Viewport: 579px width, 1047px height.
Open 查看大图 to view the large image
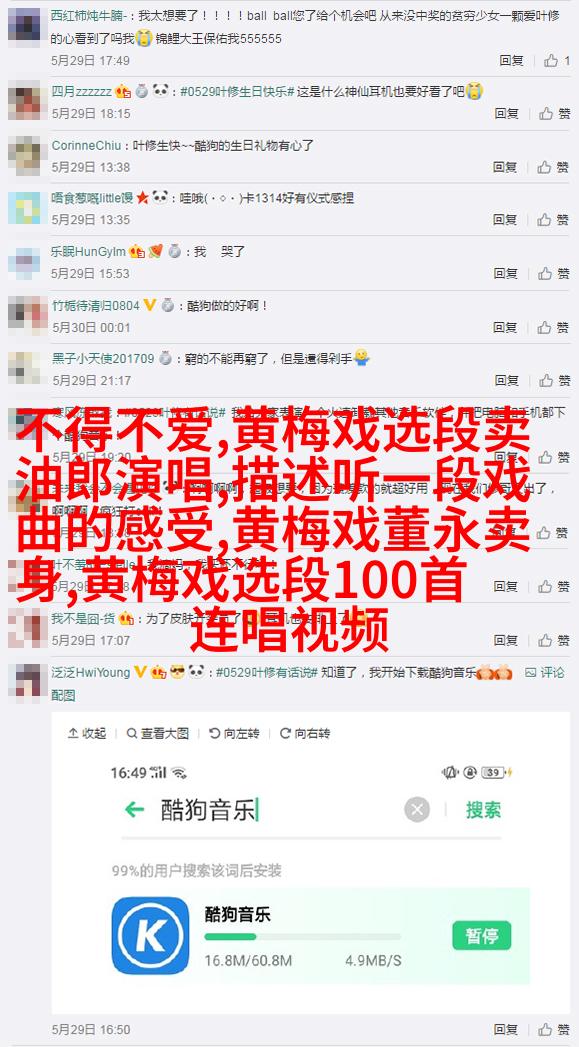[158, 733]
